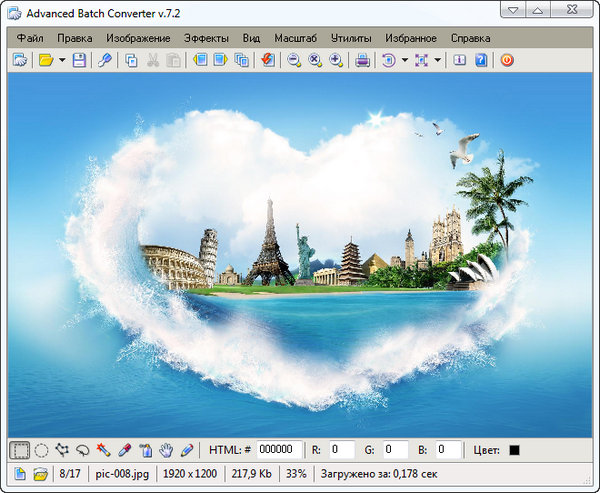Open the Эффекты menu
The image size is (600, 493).
coord(205,38)
